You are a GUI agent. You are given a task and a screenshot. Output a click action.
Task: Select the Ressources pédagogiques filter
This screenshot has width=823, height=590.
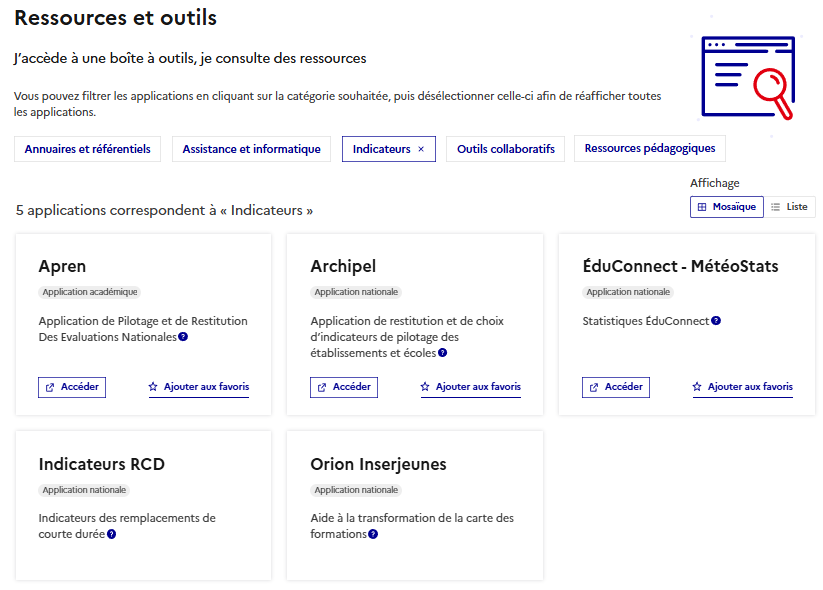[649, 147]
